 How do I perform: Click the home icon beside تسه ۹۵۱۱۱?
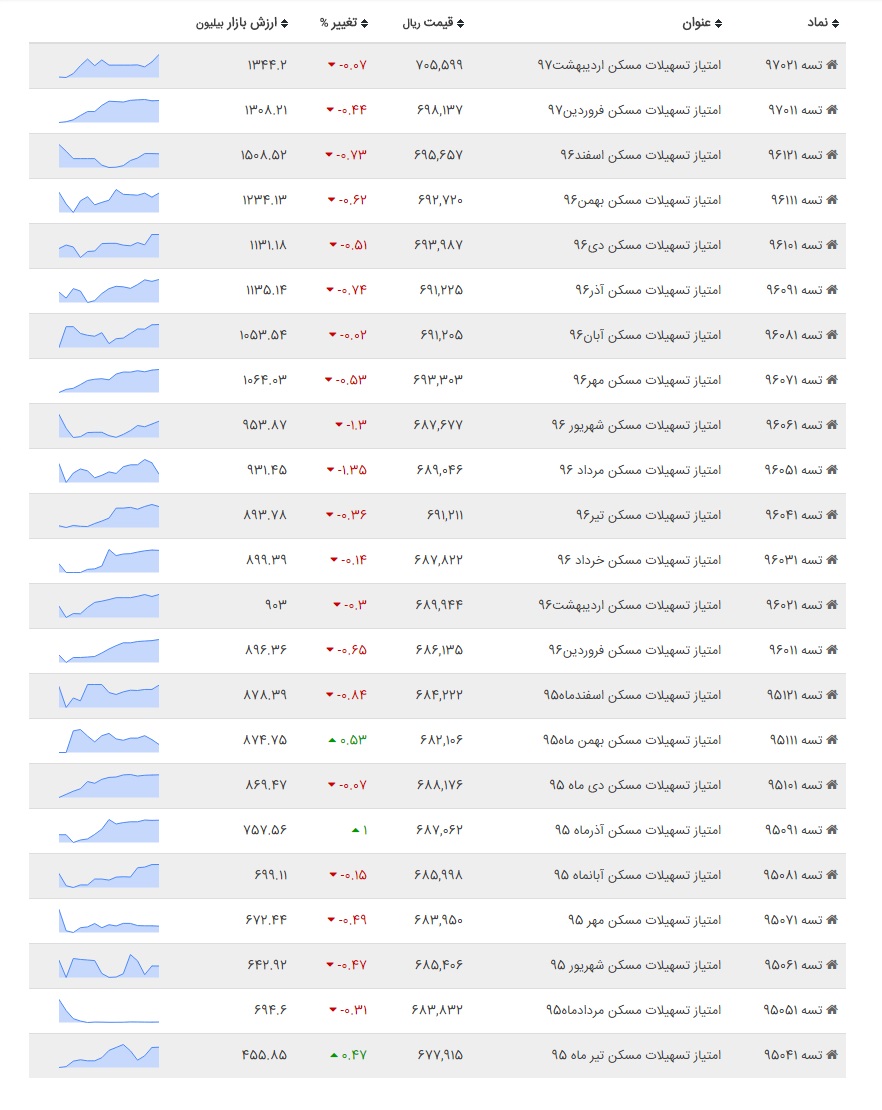coord(832,739)
